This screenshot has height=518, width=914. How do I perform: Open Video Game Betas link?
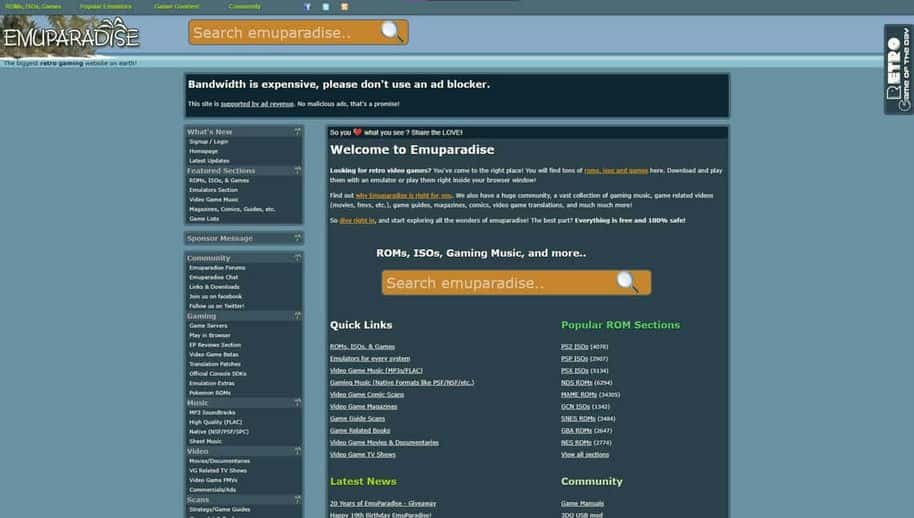(x=214, y=354)
